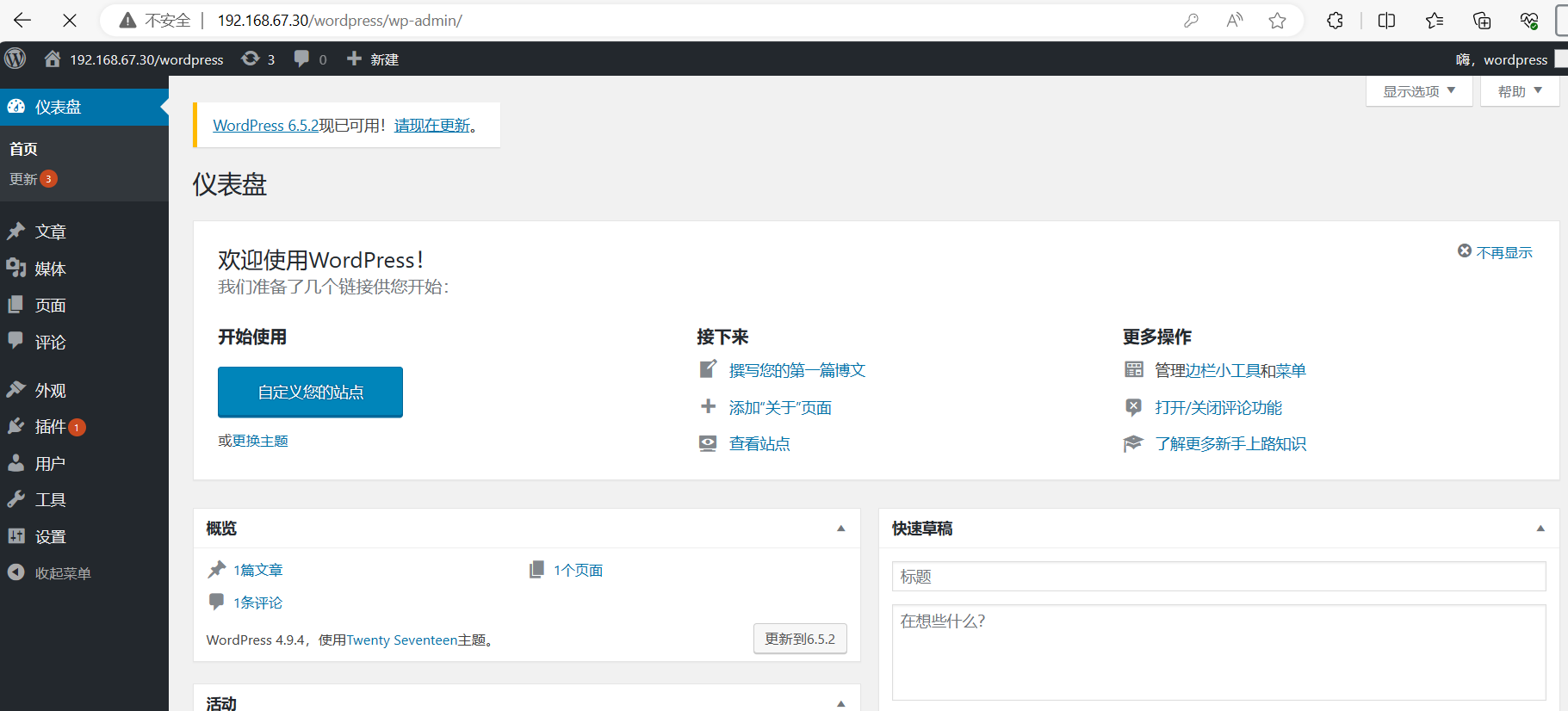The width and height of the screenshot is (1568, 711).
Task: Collapse the 快速草稿 panel arrow
Action: pyautogui.click(x=1540, y=529)
